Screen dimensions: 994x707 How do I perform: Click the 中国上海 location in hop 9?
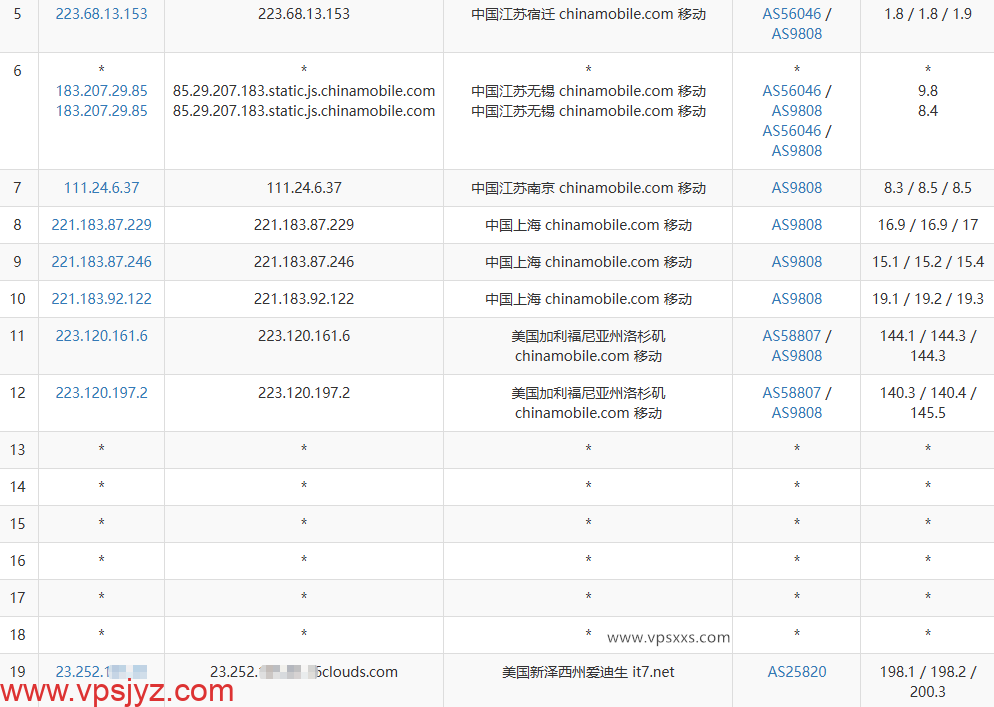[x=588, y=262]
